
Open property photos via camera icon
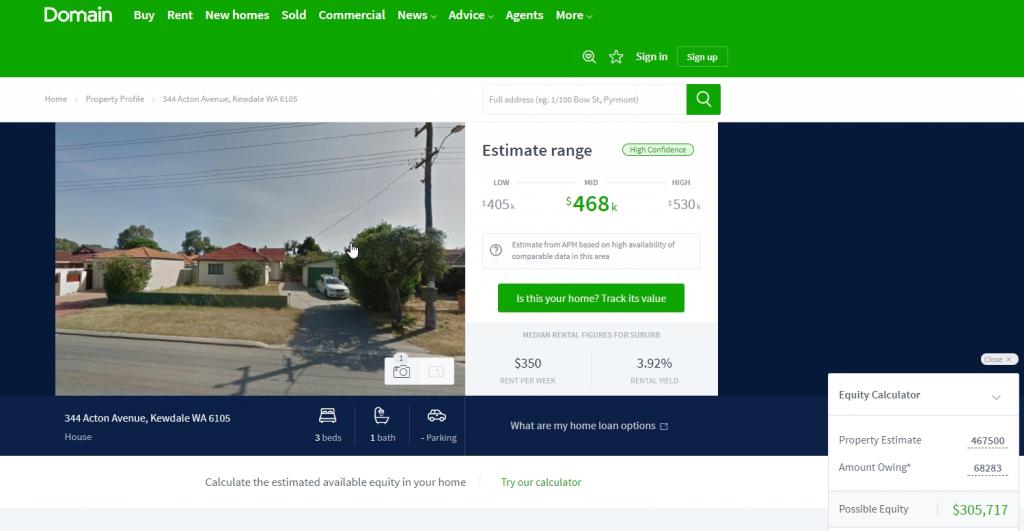click(x=402, y=371)
